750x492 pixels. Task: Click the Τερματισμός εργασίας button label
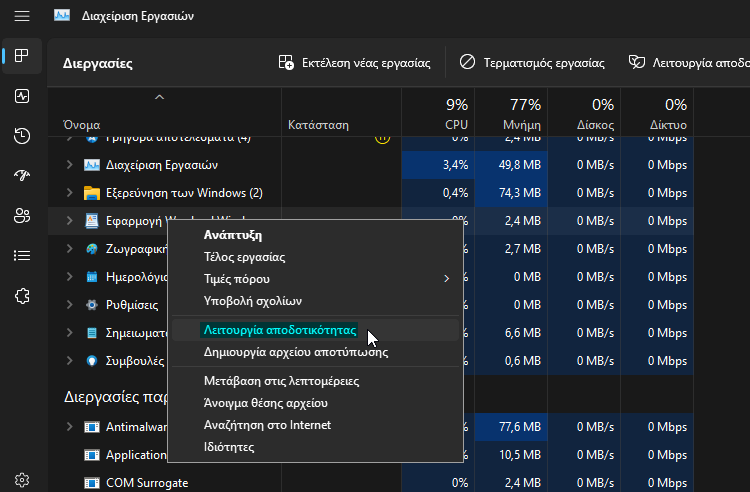click(544, 63)
